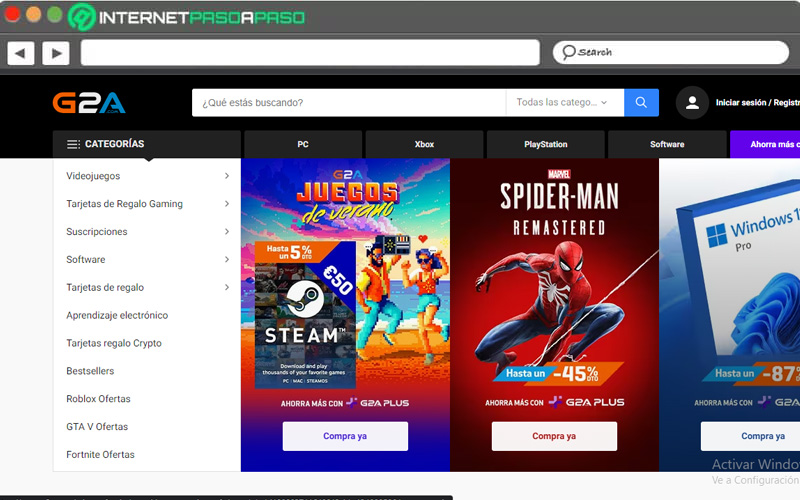This screenshot has height=500, width=800.
Task: Click the Windows logo on the product box
Action: 716,236
